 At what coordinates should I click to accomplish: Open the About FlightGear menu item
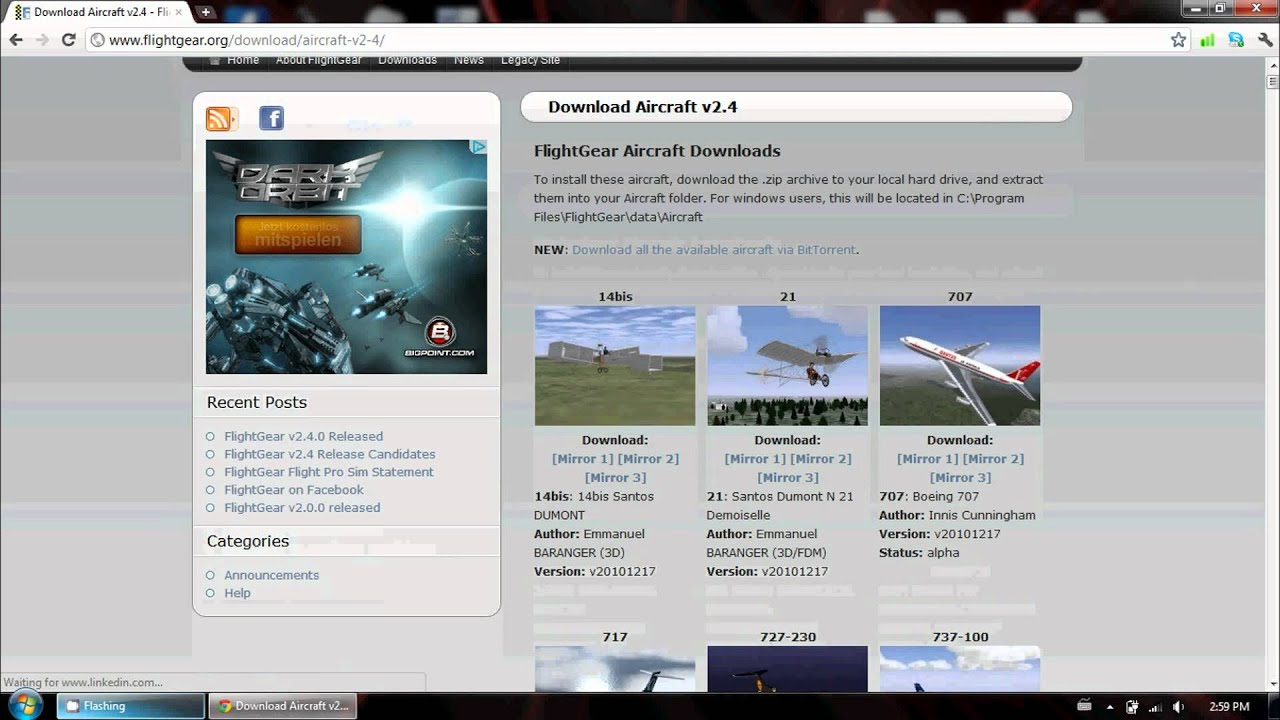tap(319, 60)
